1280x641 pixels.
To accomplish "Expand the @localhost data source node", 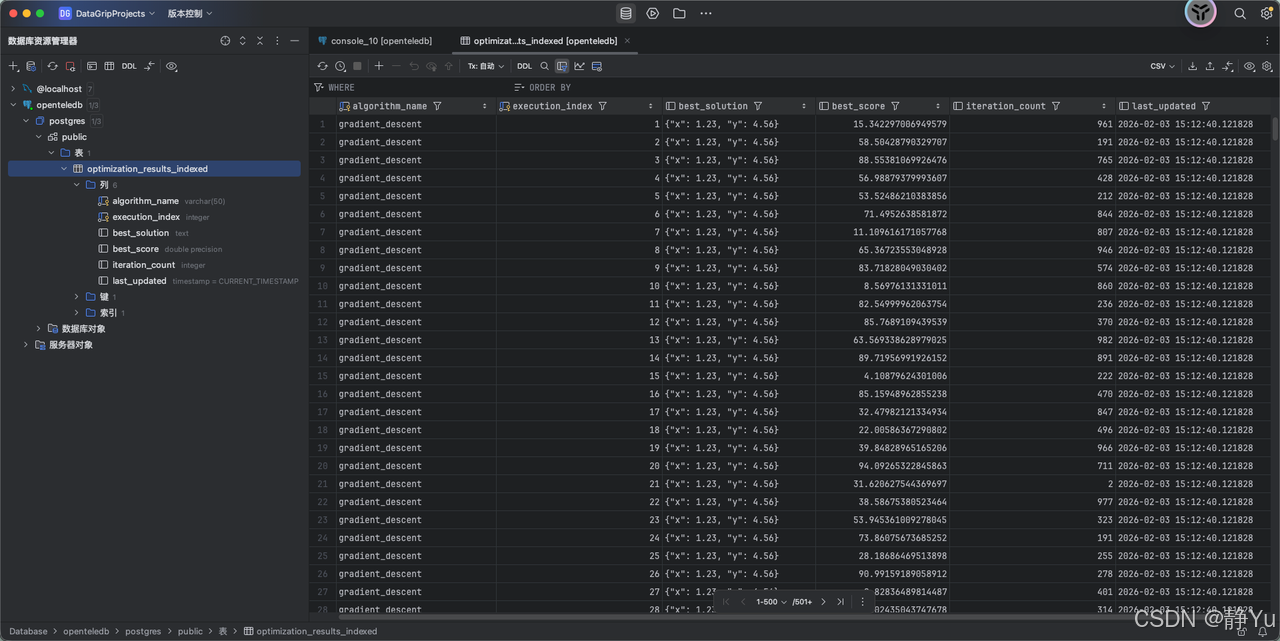I will pos(13,89).
